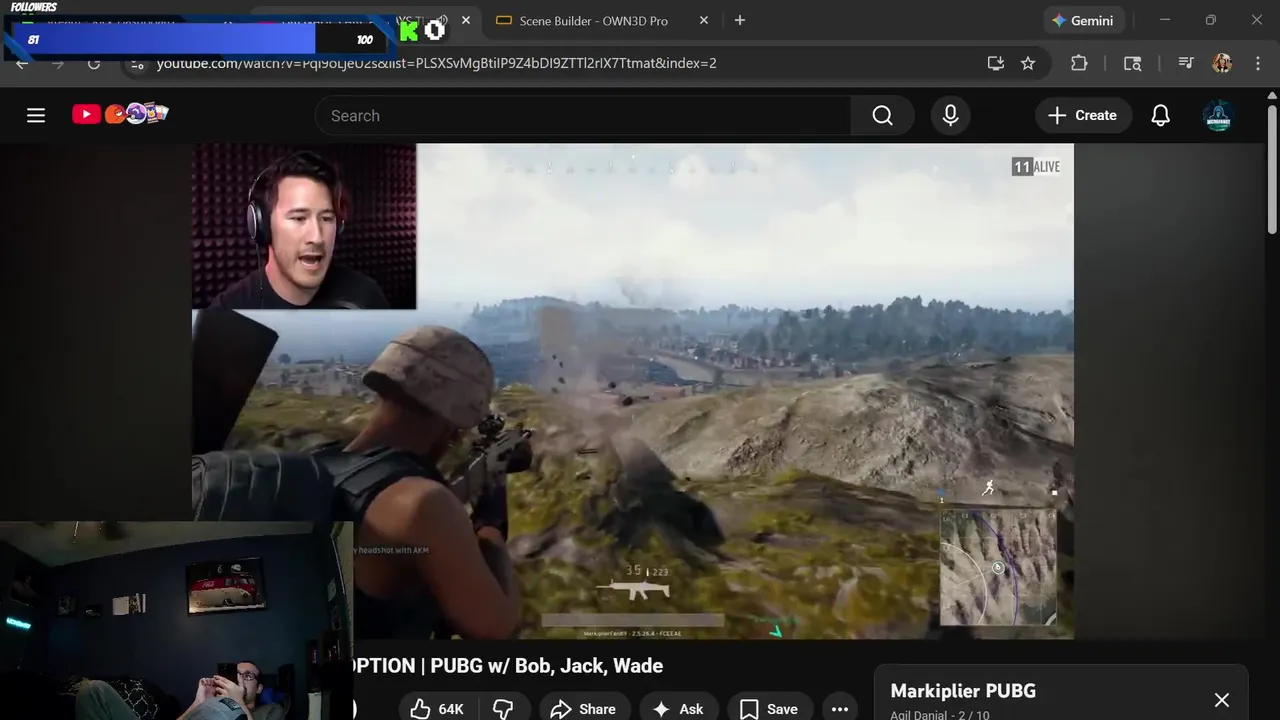Like the video showing 64K likes
This screenshot has height=720, width=1280.
(438, 709)
